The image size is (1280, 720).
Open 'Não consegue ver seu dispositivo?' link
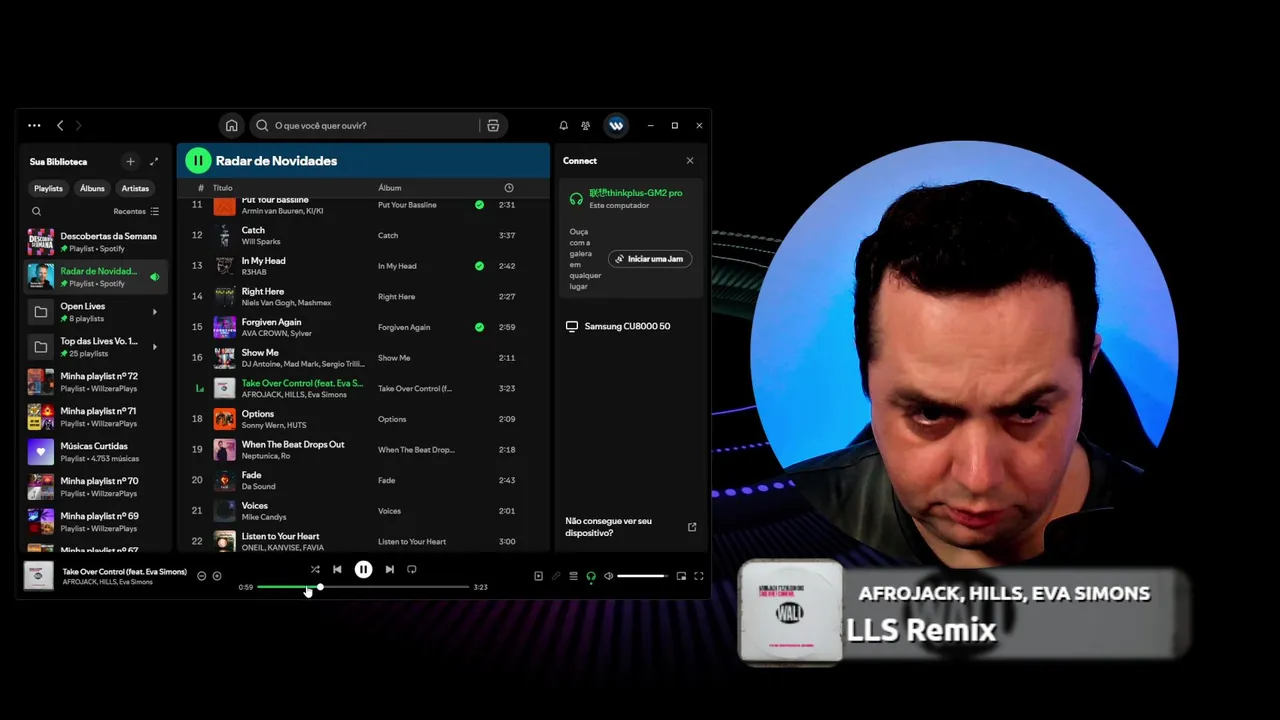point(608,527)
